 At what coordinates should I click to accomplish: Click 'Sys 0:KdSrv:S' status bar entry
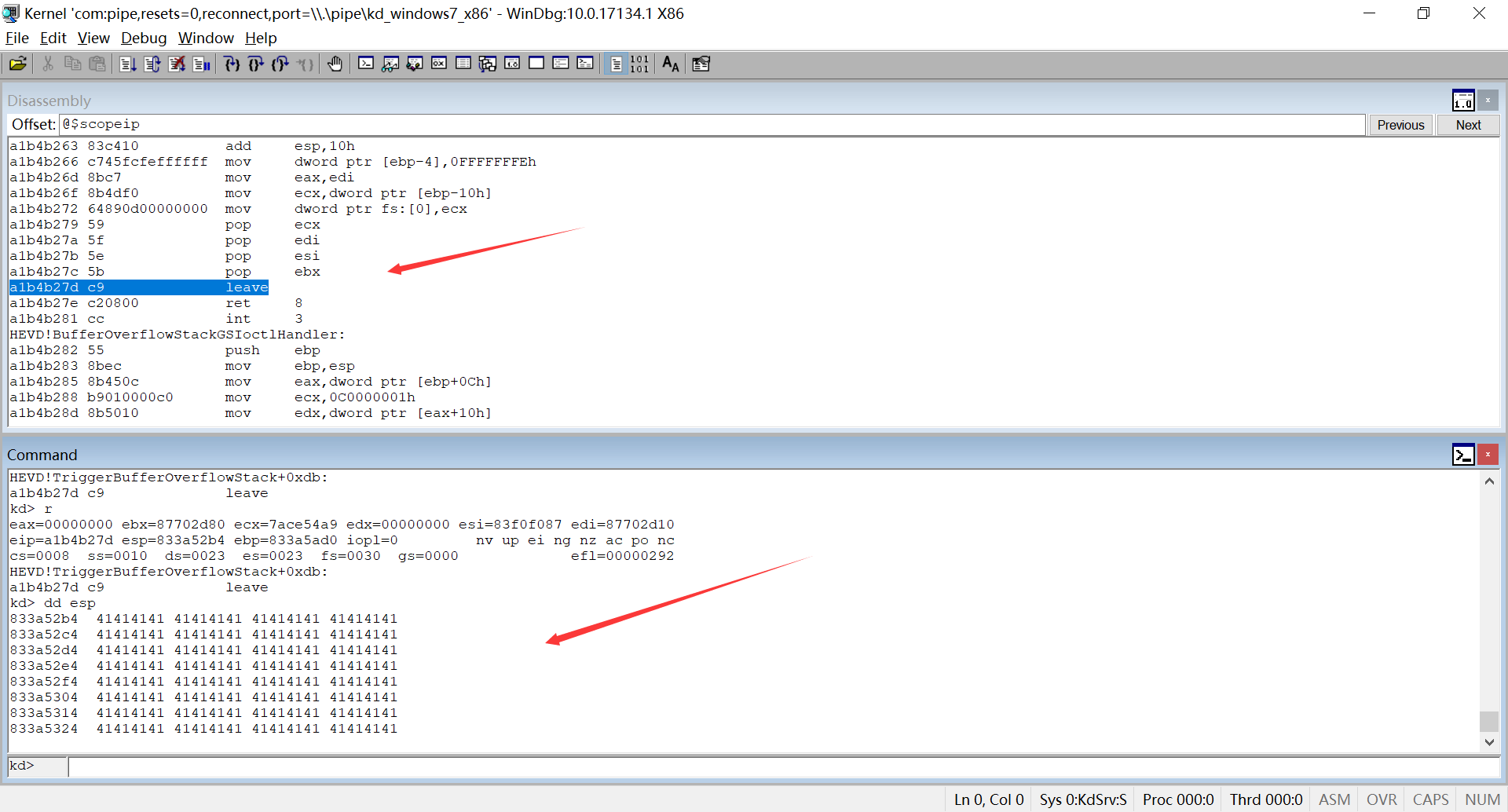tap(1083, 799)
